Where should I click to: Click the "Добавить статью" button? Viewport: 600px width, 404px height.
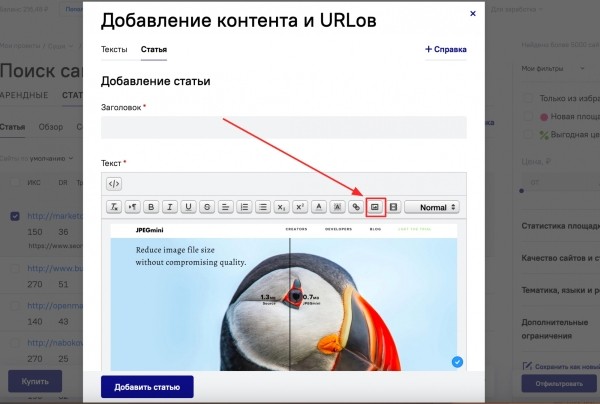tap(147, 386)
